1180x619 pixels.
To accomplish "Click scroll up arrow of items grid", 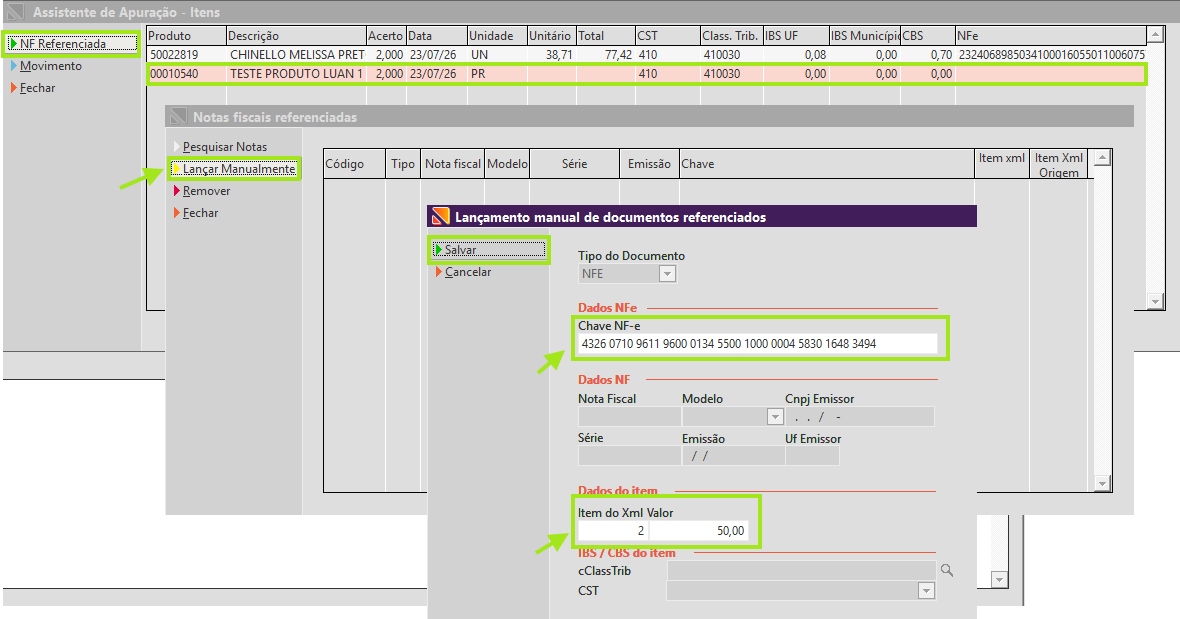I will click(1156, 35).
